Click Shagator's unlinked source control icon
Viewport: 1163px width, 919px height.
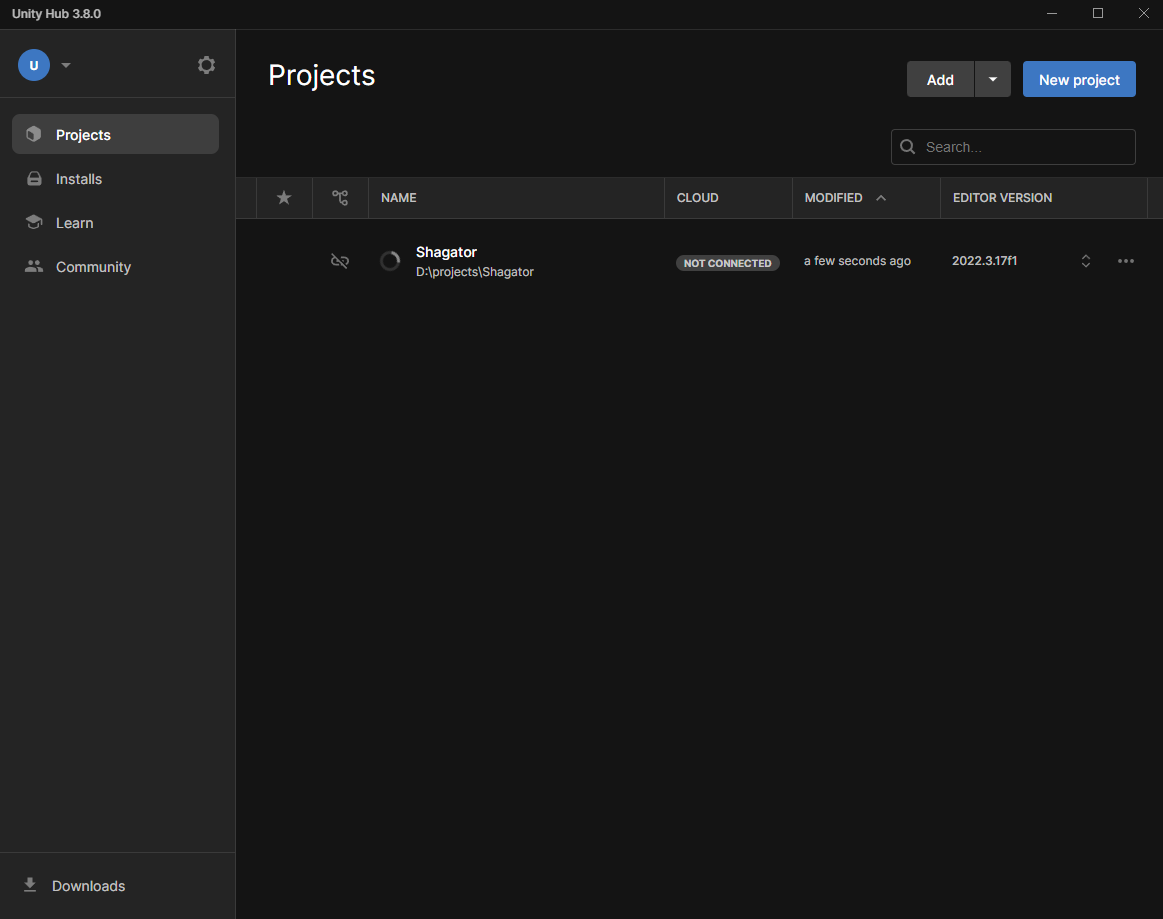click(x=340, y=261)
